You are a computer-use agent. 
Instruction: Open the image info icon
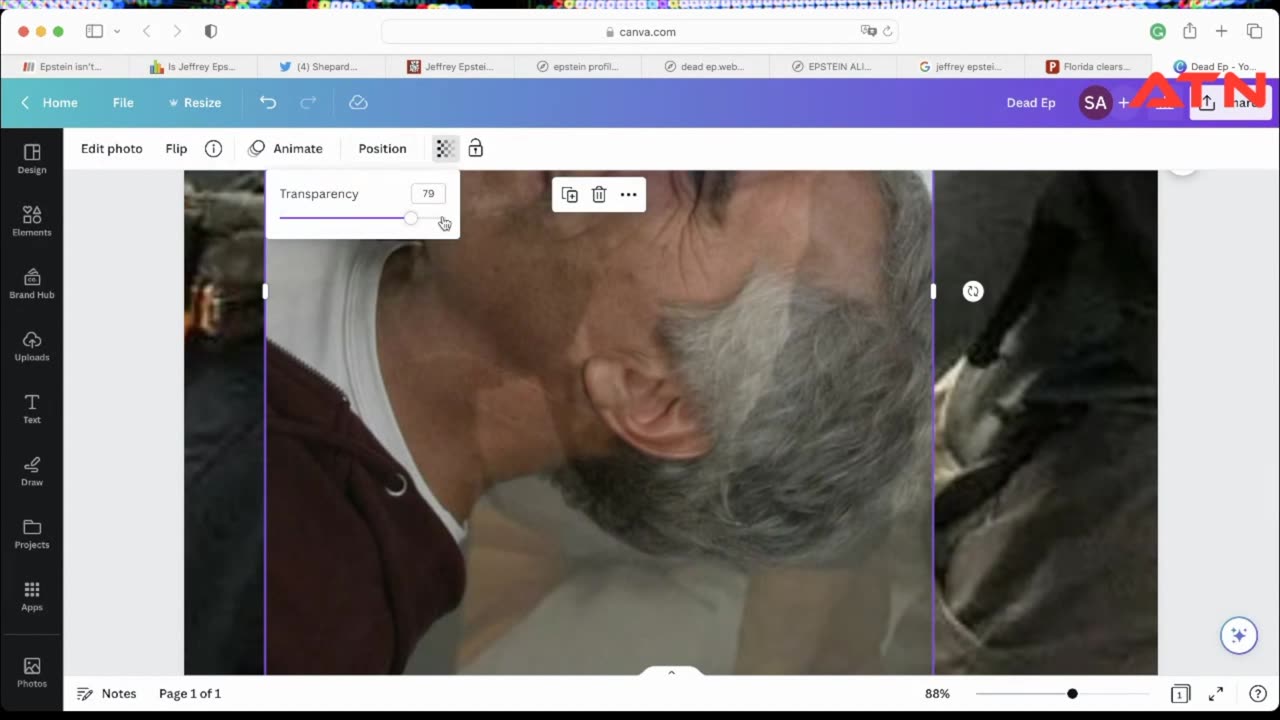tap(213, 148)
